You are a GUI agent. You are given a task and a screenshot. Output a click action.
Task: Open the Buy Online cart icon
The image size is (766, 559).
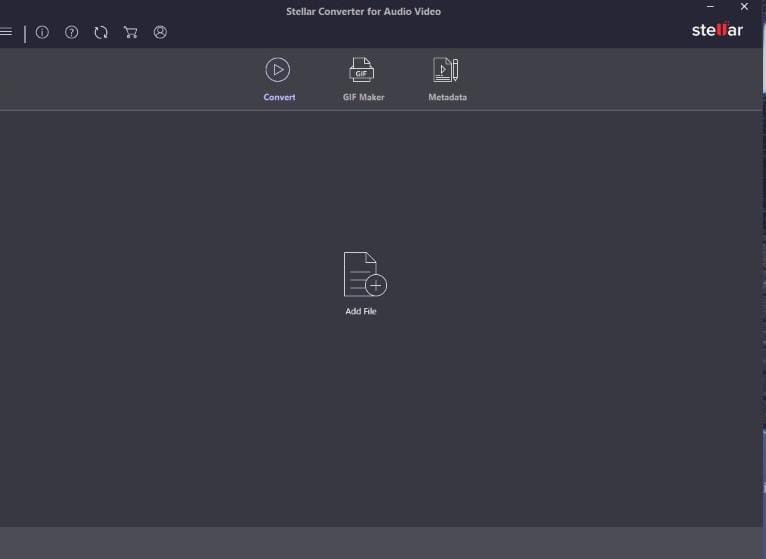pos(130,32)
